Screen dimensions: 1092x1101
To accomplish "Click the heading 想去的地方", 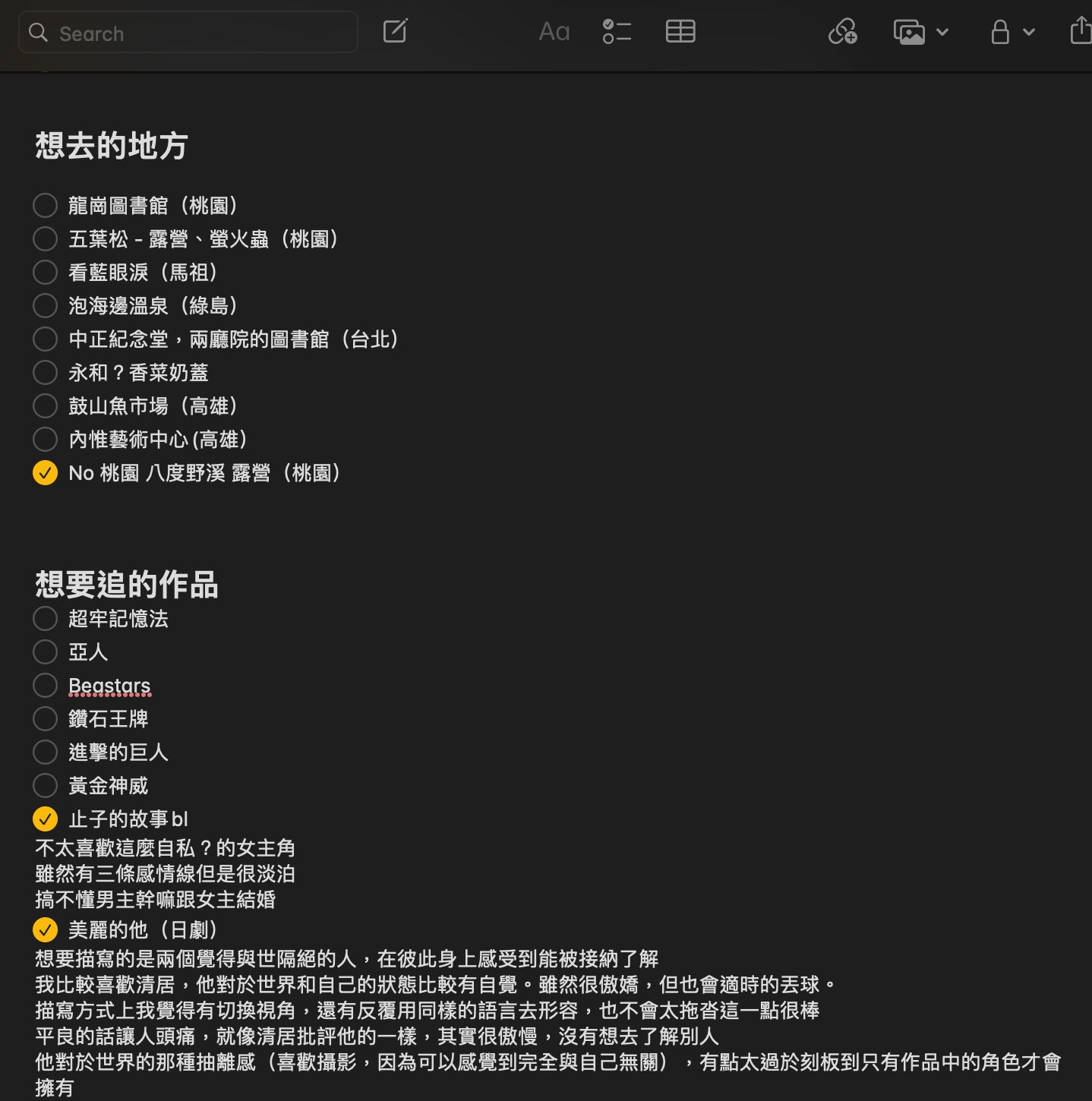I will click(112, 145).
